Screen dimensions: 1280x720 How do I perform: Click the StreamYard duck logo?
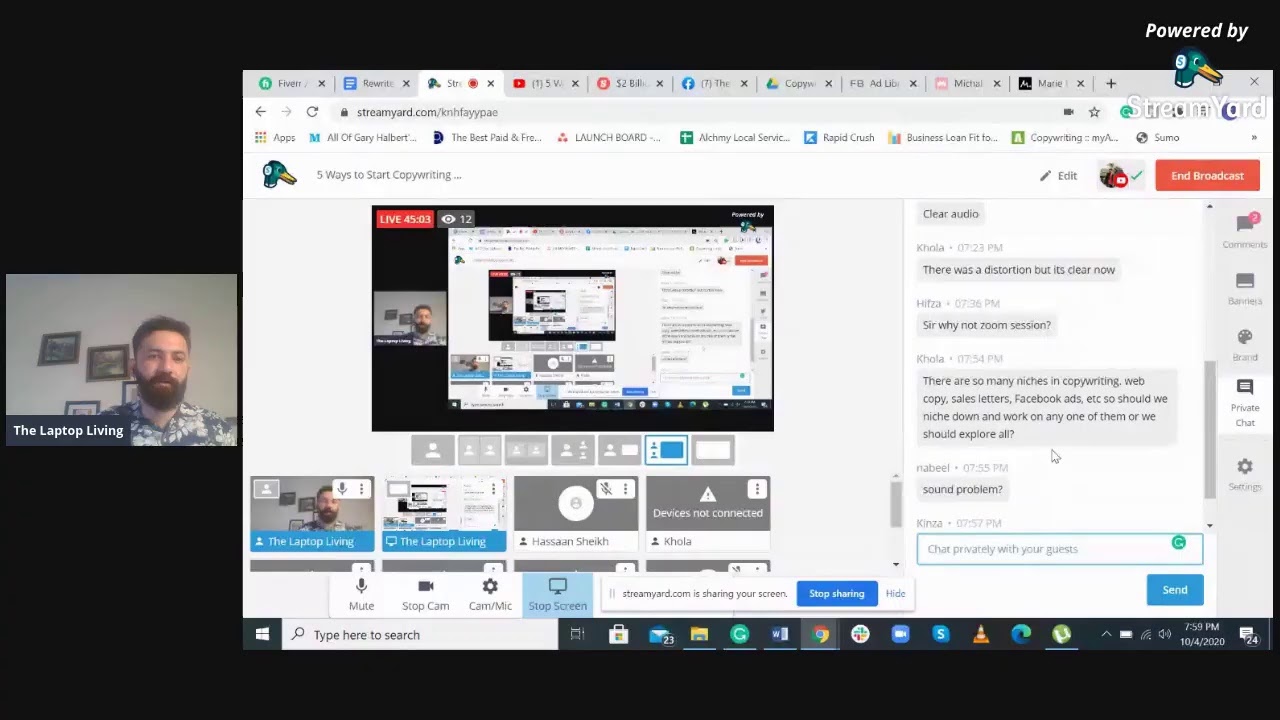coord(279,174)
